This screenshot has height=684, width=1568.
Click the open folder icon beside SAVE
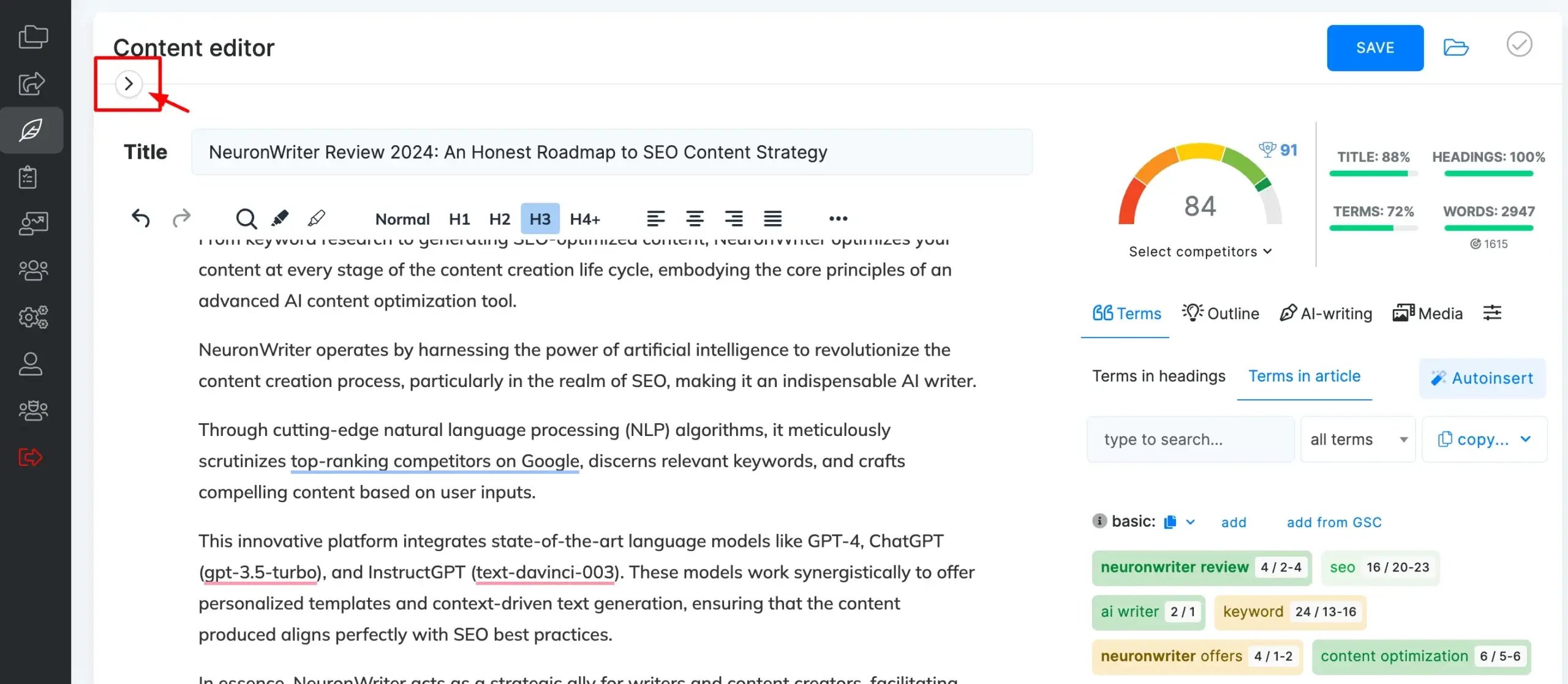tap(1455, 47)
